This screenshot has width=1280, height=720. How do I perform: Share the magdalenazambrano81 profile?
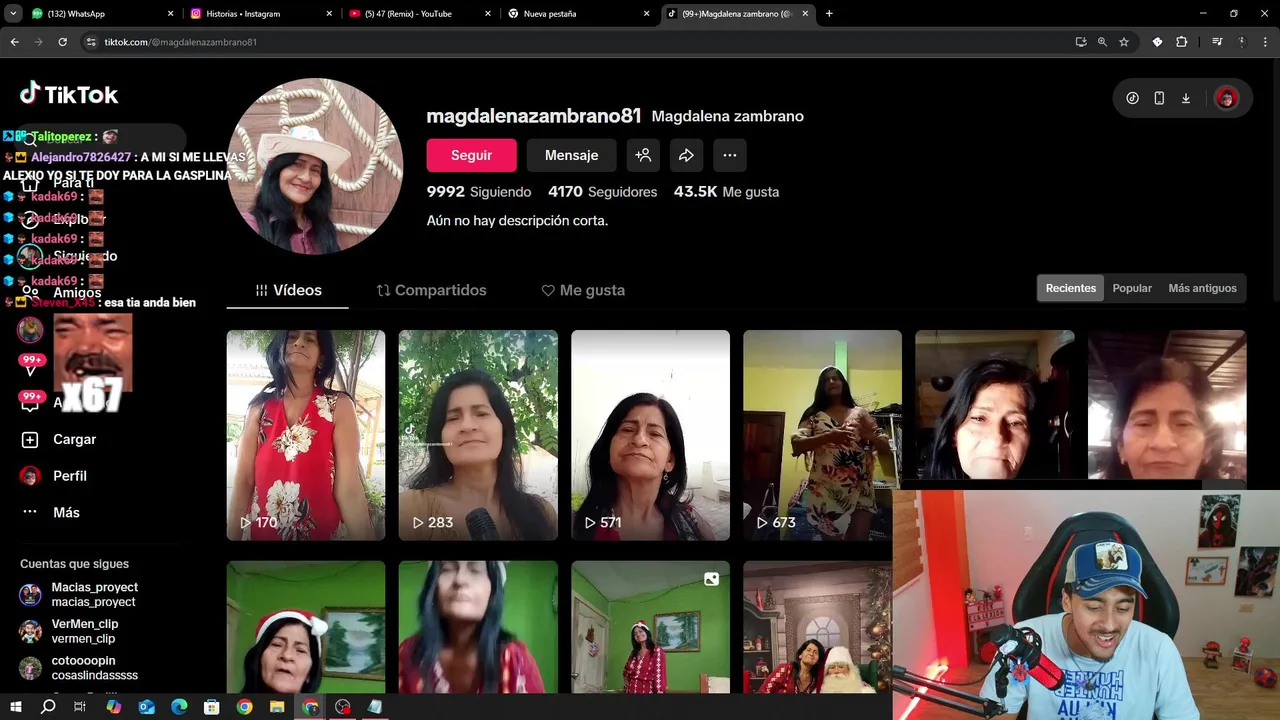686,155
